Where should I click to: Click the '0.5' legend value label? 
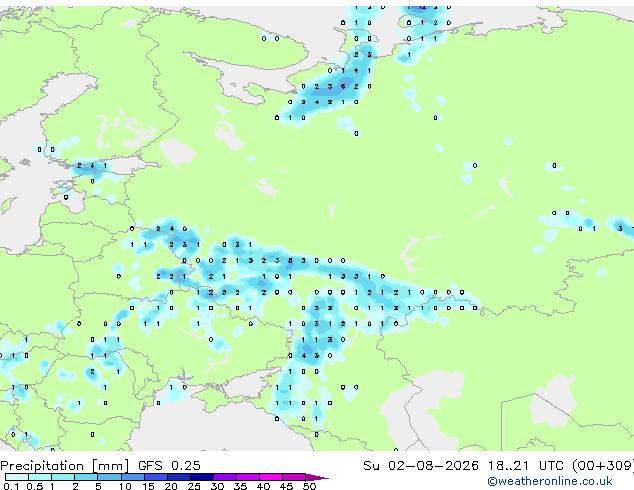coord(35,486)
